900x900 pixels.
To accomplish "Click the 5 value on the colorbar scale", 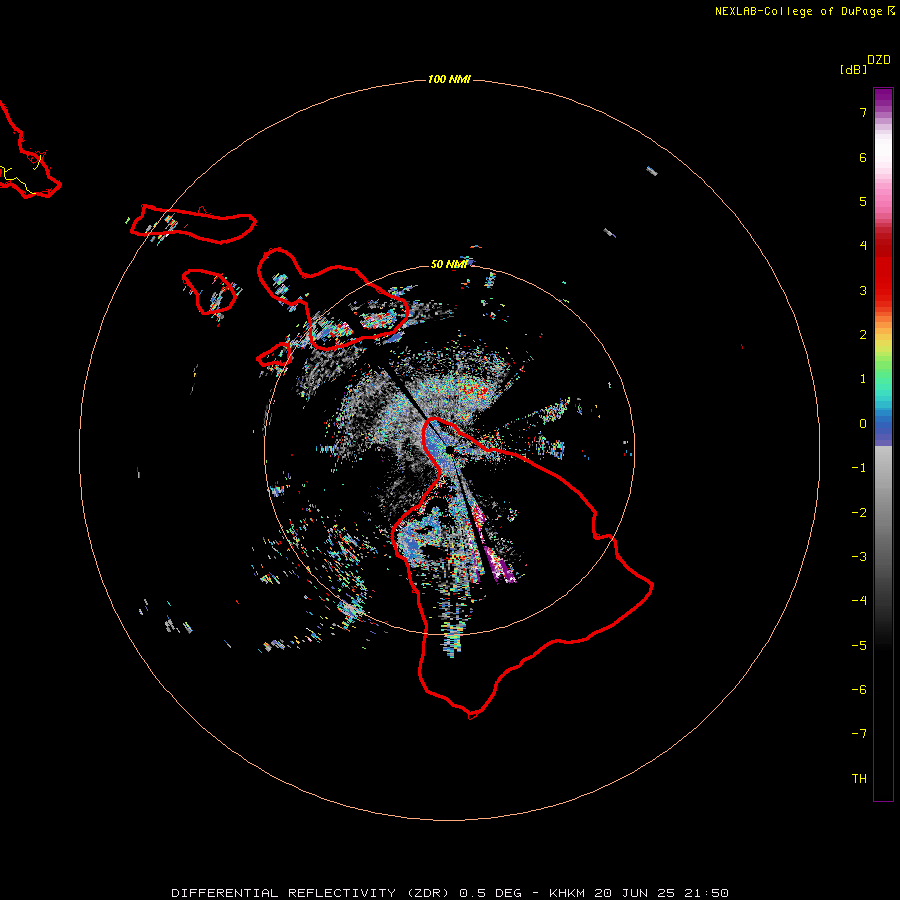I will [863, 201].
